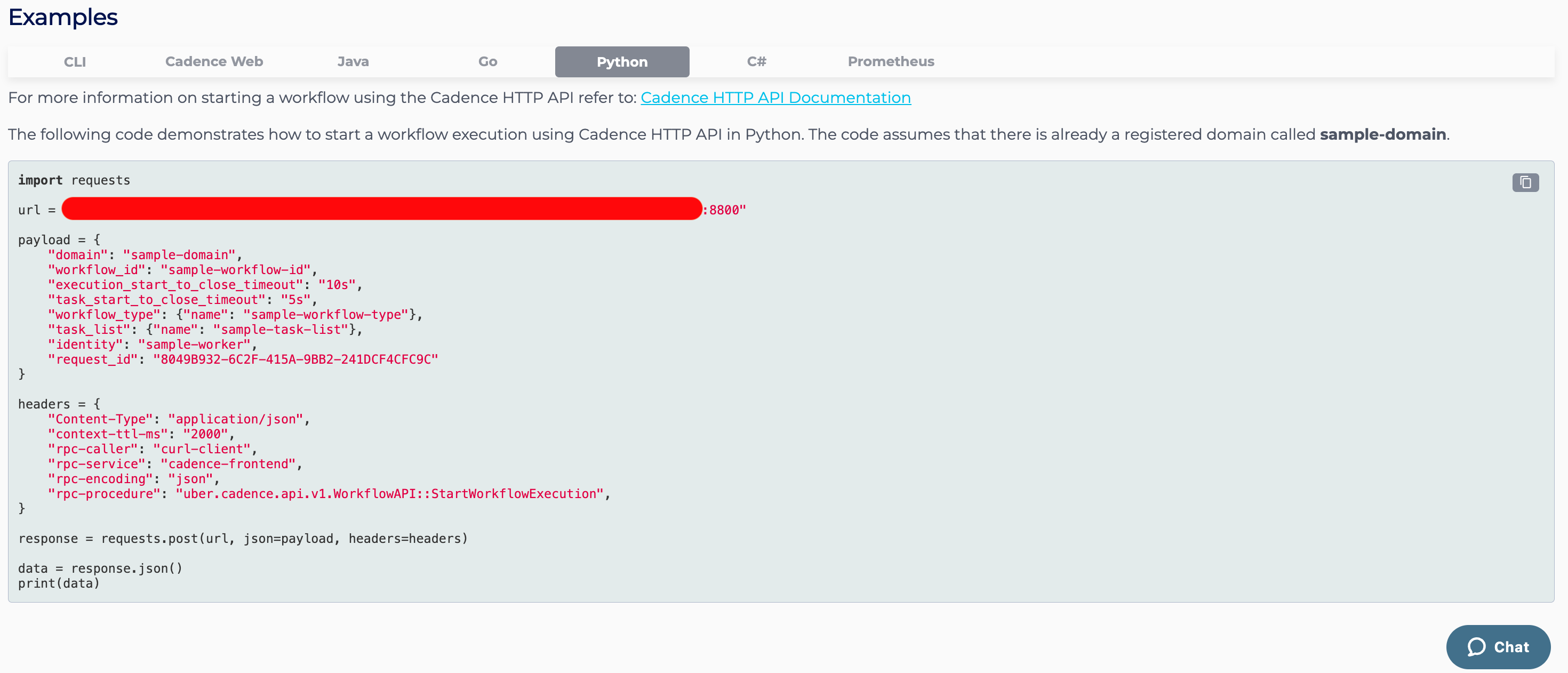Screen dimensions: 1568x673
Task: Click the 'import requests' code line
Action: (x=74, y=180)
